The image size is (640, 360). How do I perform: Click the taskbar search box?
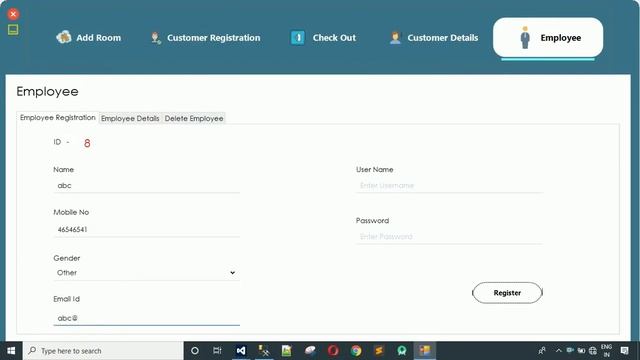[x=103, y=351]
